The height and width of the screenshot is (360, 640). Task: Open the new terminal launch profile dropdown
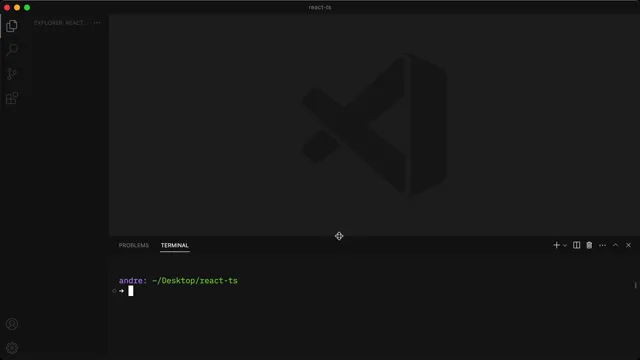click(x=565, y=246)
